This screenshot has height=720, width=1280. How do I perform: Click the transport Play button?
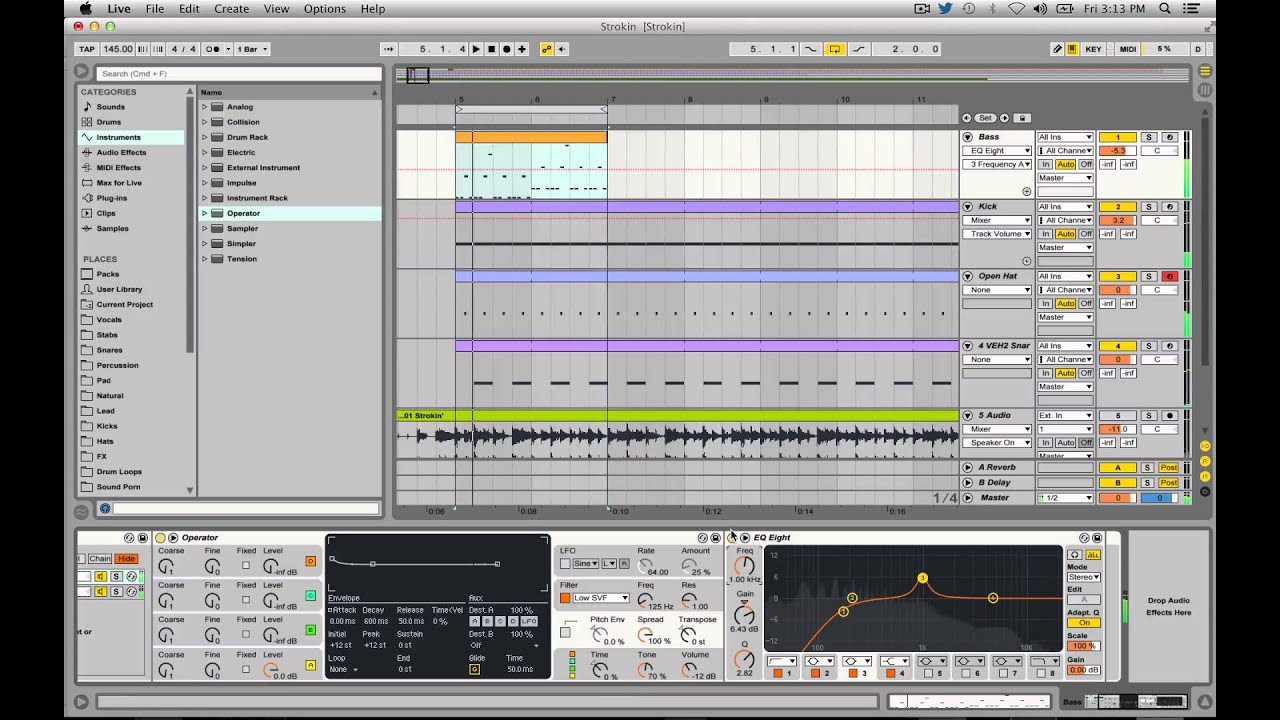[x=476, y=49]
